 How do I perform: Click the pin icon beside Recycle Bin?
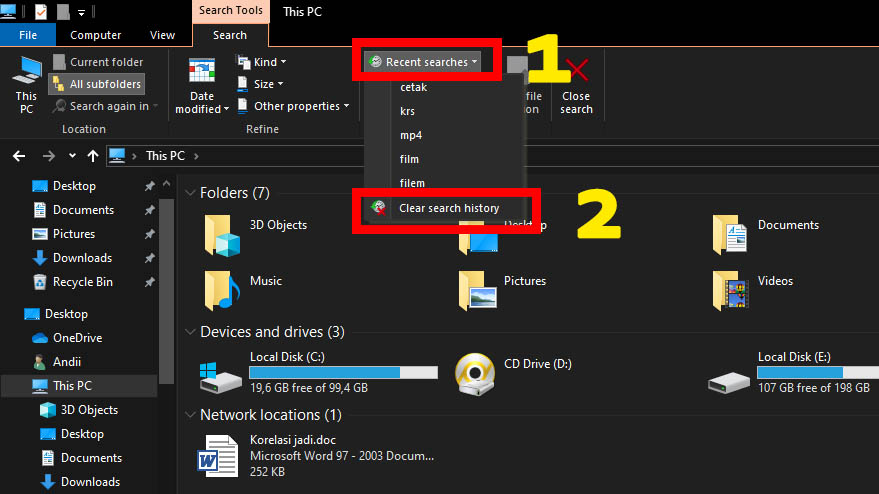click(149, 282)
